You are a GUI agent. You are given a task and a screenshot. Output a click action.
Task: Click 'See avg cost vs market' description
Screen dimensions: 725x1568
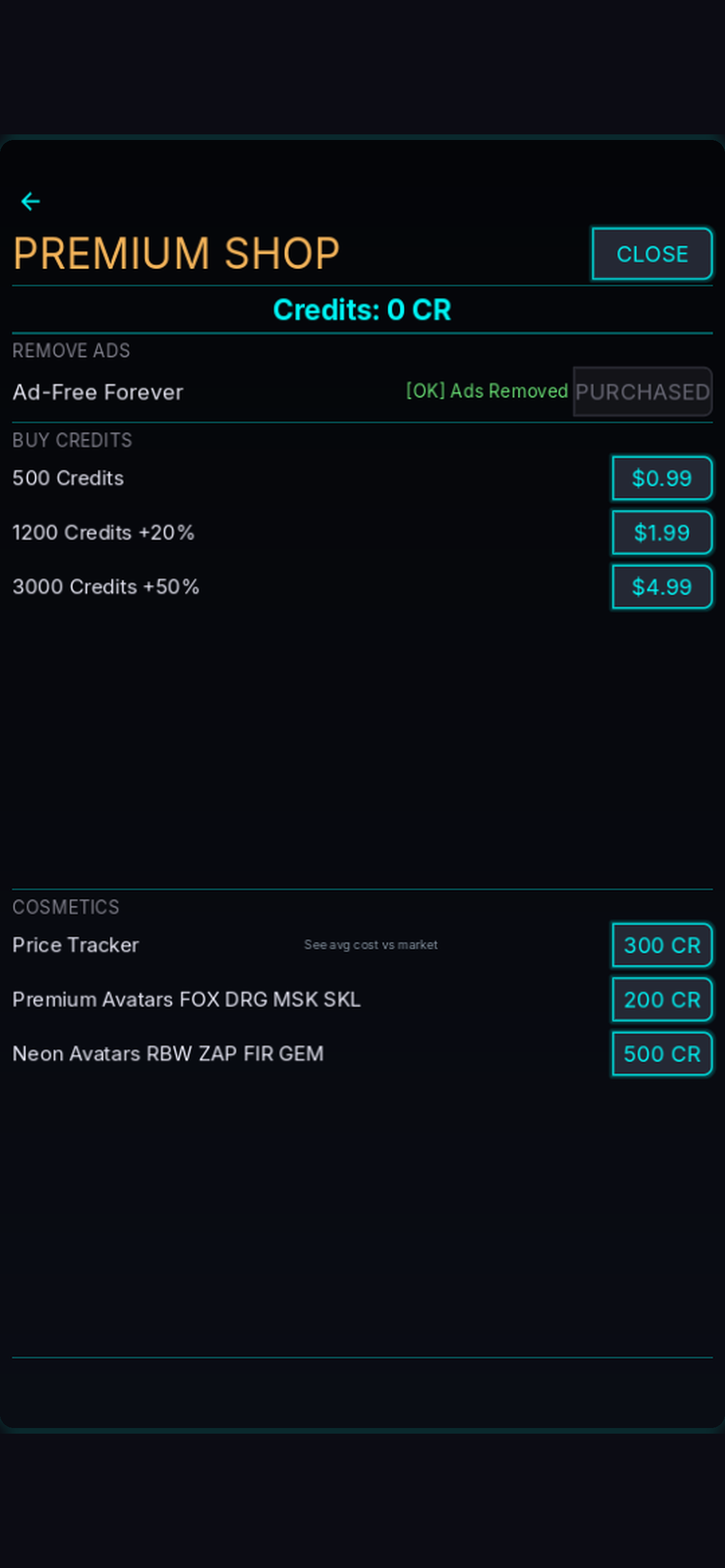(371, 945)
